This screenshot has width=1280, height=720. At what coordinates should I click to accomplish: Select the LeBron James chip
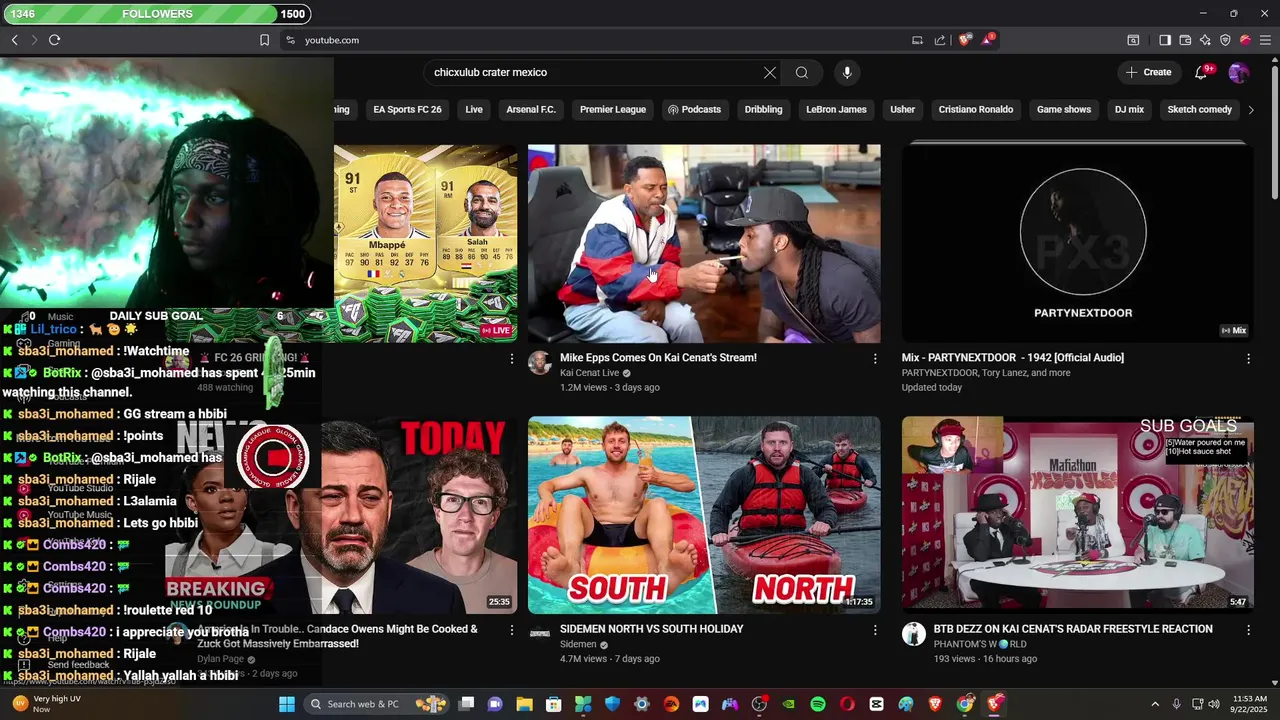(x=836, y=109)
